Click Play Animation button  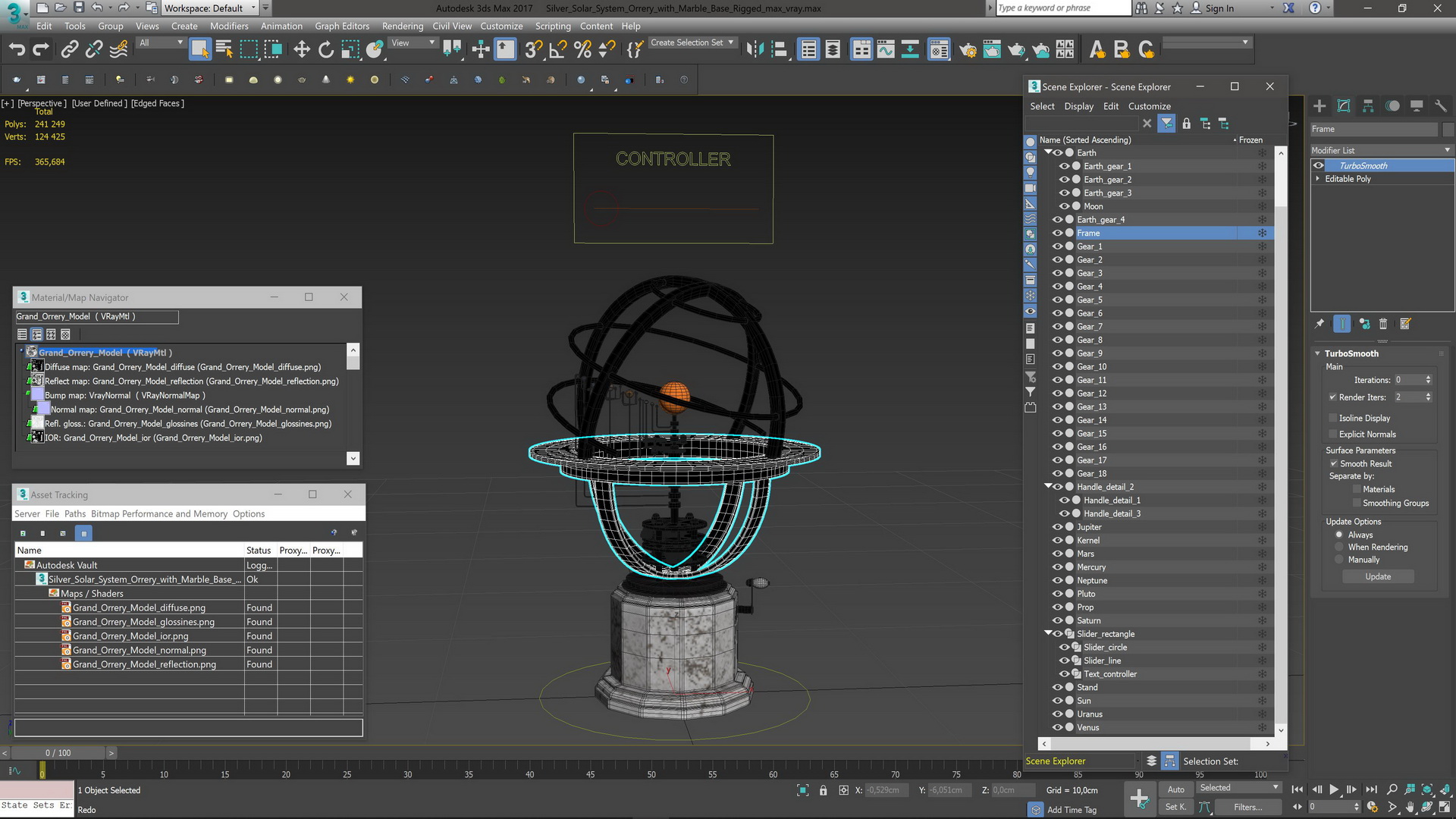click(x=1334, y=789)
